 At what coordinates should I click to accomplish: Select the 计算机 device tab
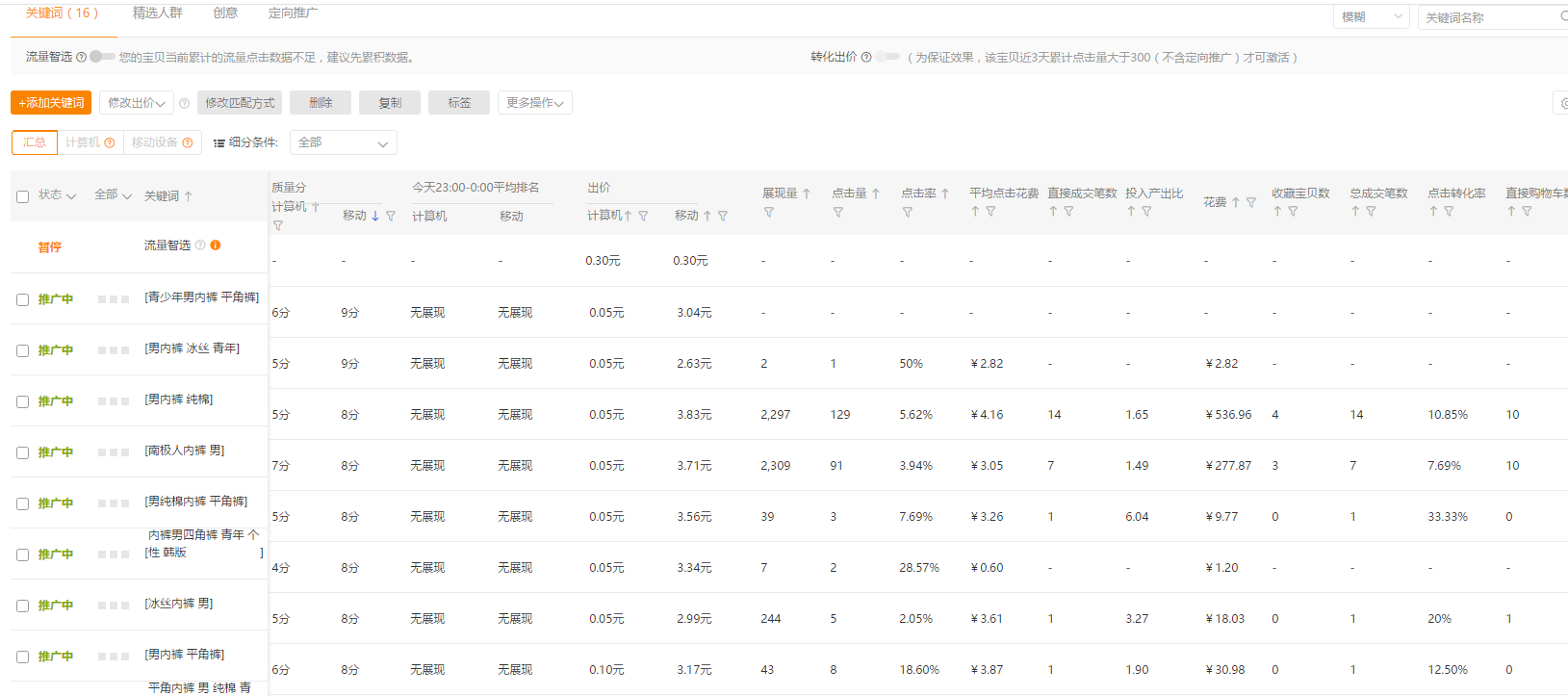click(x=90, y=142)
